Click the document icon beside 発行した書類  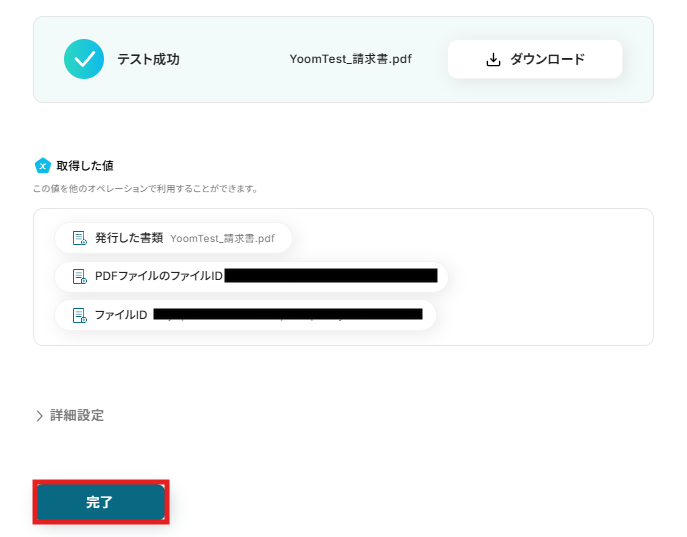(79, 238)
